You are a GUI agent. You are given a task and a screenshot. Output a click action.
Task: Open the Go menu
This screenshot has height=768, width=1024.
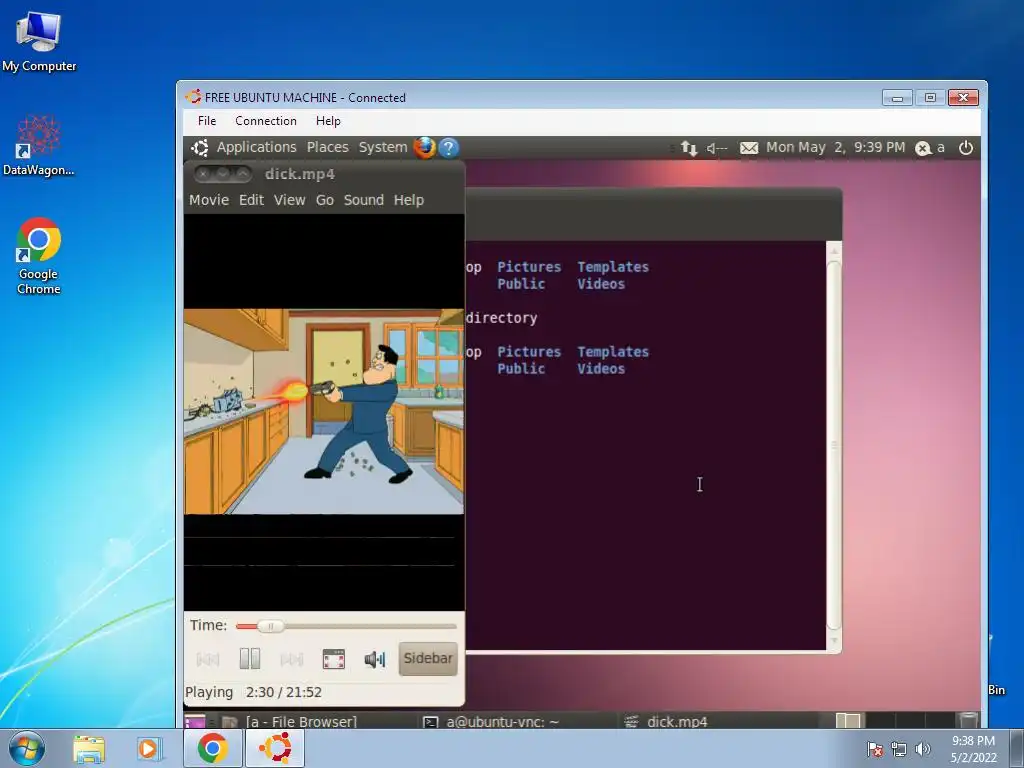click(x=325, y=200)
